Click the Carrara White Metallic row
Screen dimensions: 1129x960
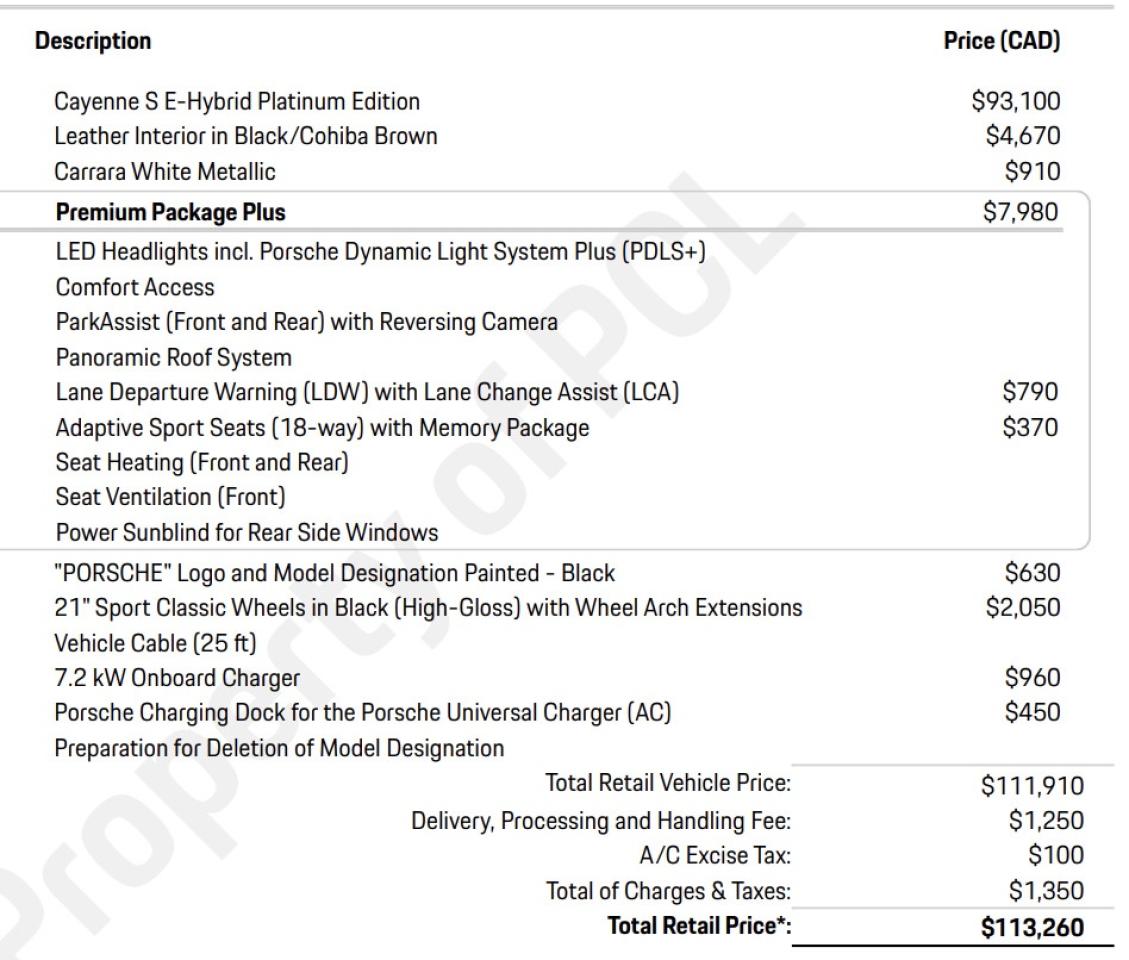[x=165, y=172]
